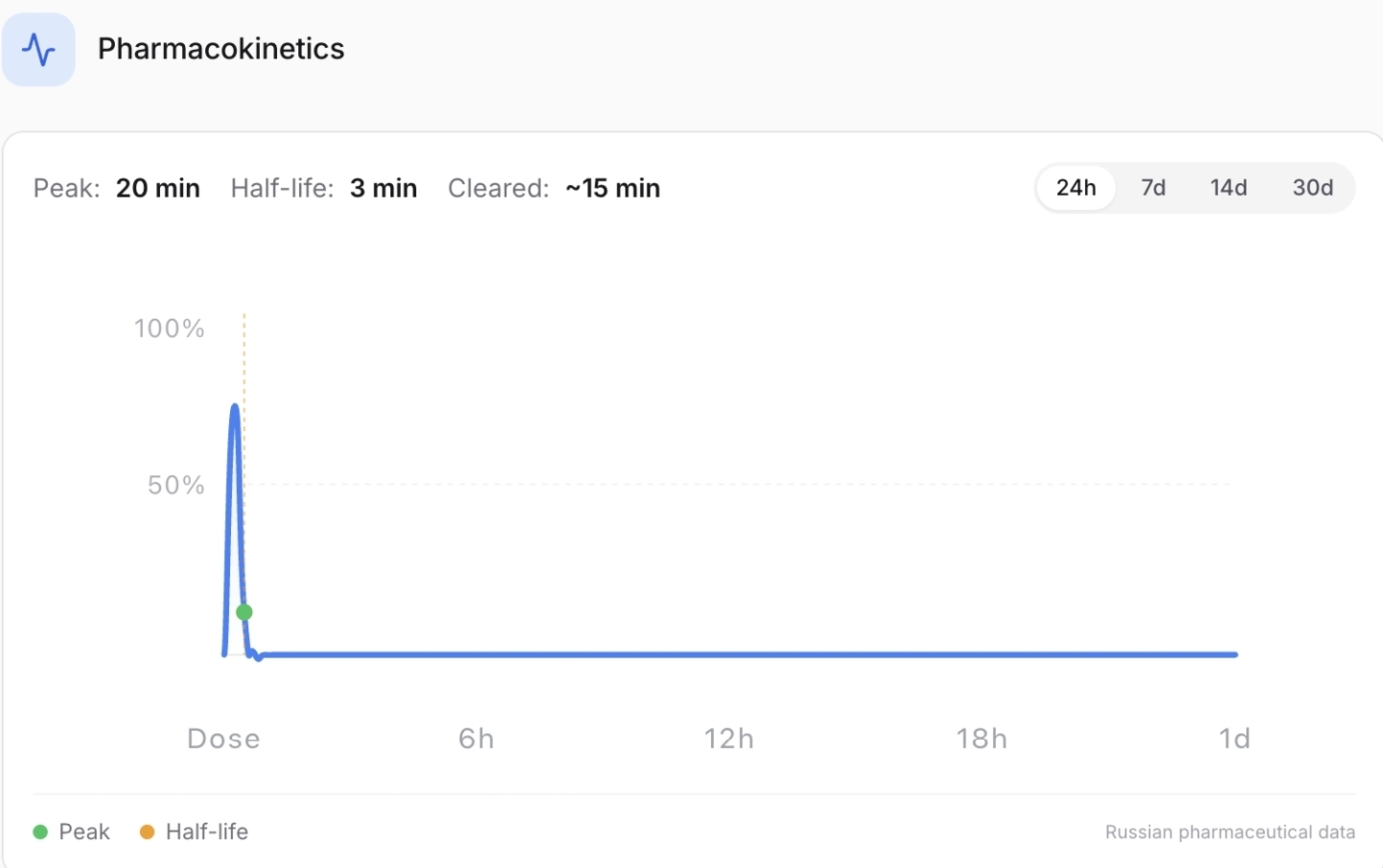Click the Russian pharmaceutical data source link

coord(1230,832)
